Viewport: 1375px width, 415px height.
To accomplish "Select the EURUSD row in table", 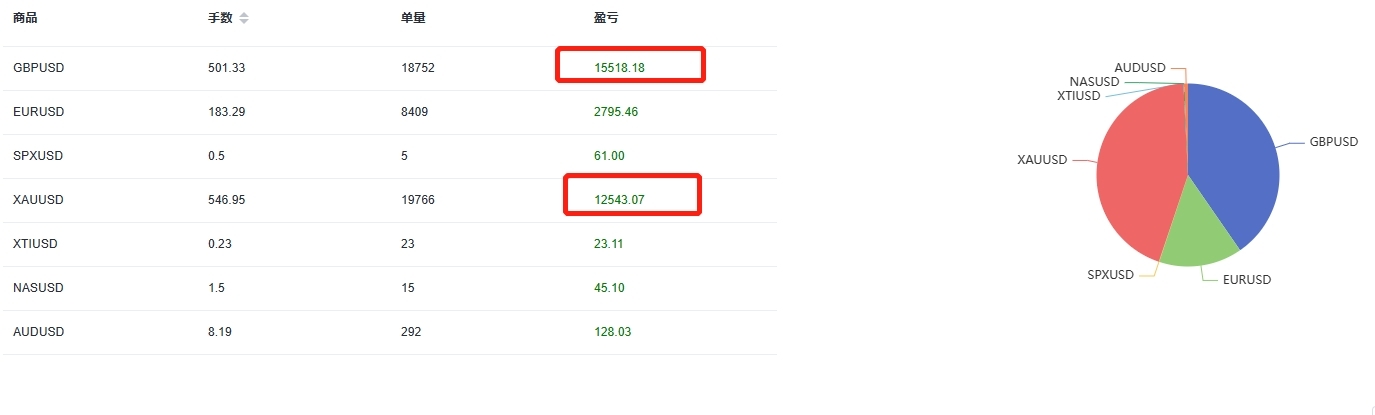I will [x=389, y=112].
